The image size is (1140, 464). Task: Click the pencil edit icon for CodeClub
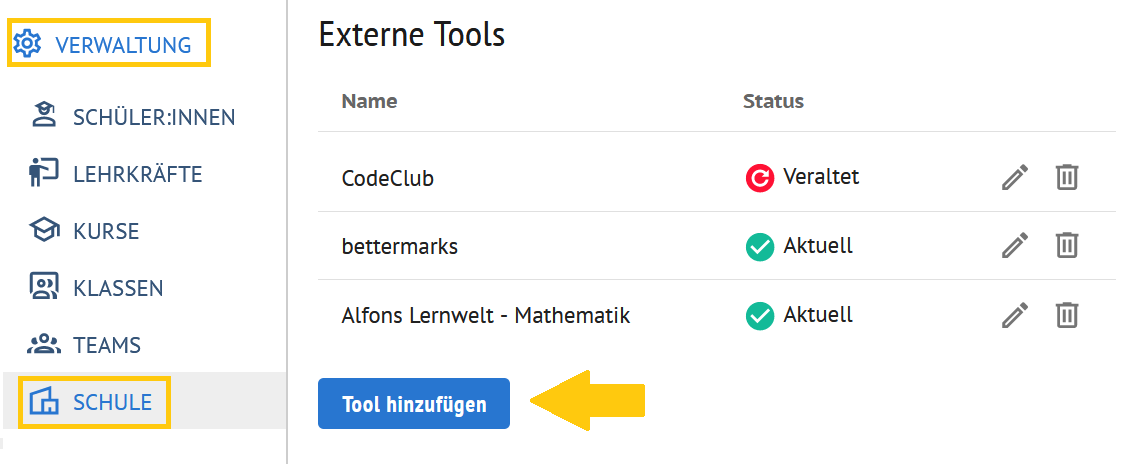click(1015, 177)
